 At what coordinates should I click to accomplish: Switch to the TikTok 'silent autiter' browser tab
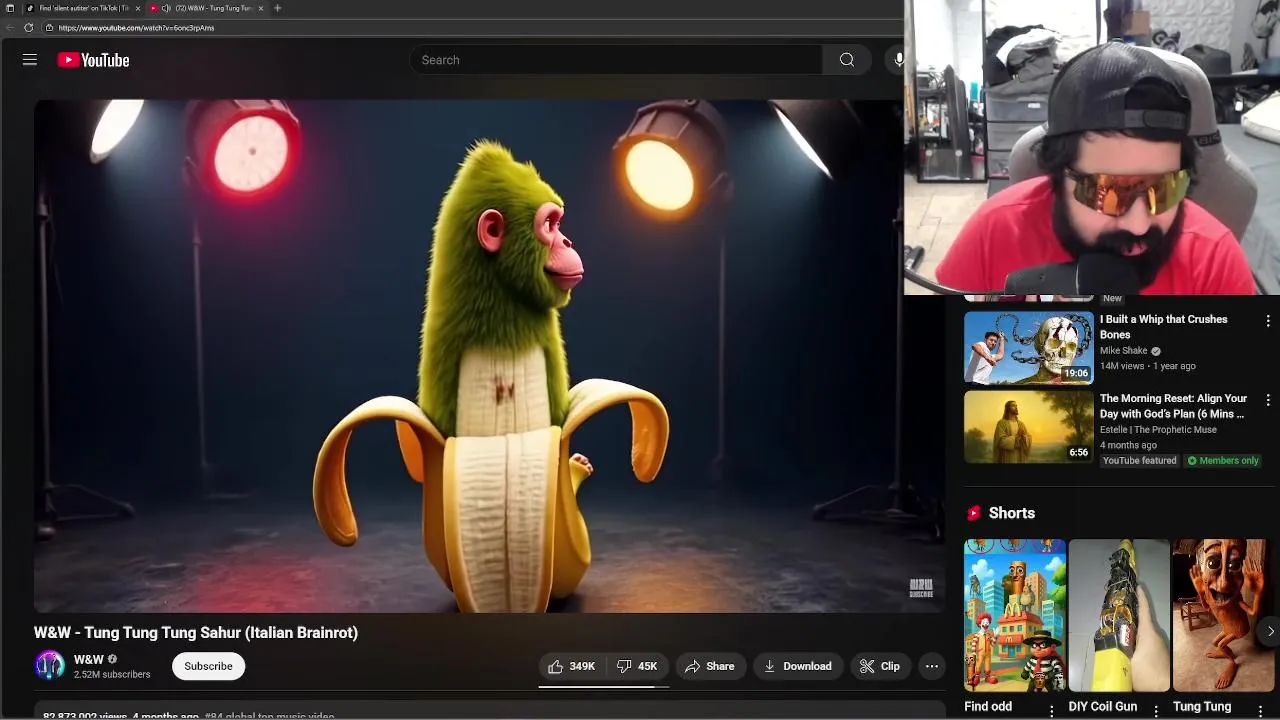tap(83, 8)
